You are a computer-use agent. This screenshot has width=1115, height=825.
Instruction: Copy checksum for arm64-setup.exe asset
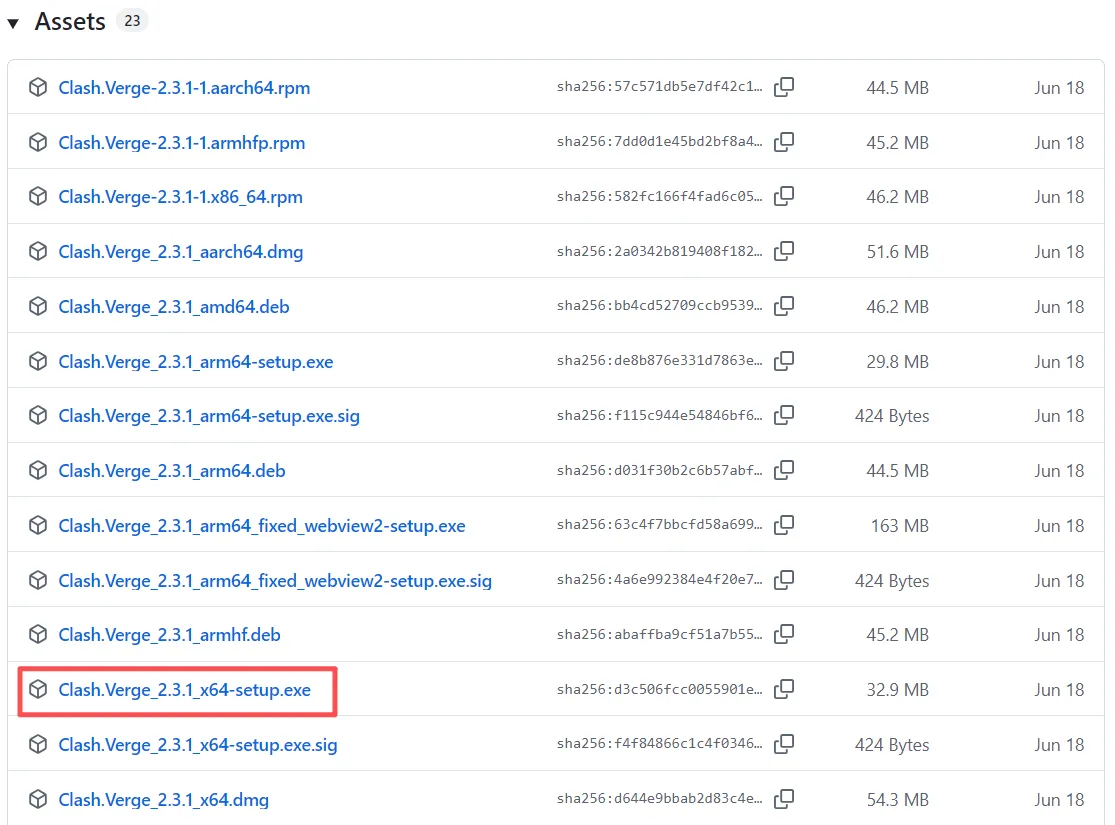click(785, 361)
